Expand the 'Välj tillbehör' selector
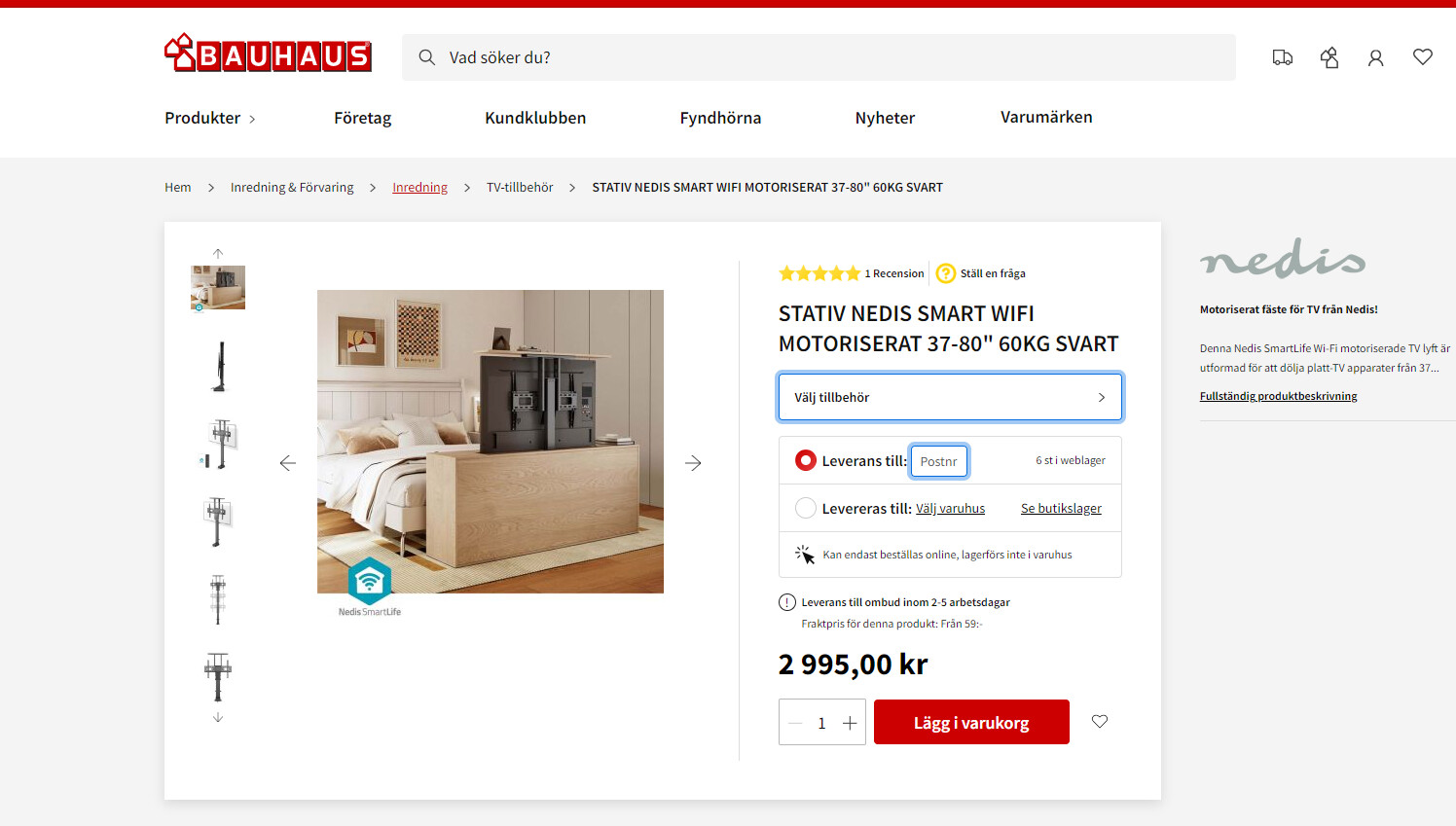 [950, 397]
